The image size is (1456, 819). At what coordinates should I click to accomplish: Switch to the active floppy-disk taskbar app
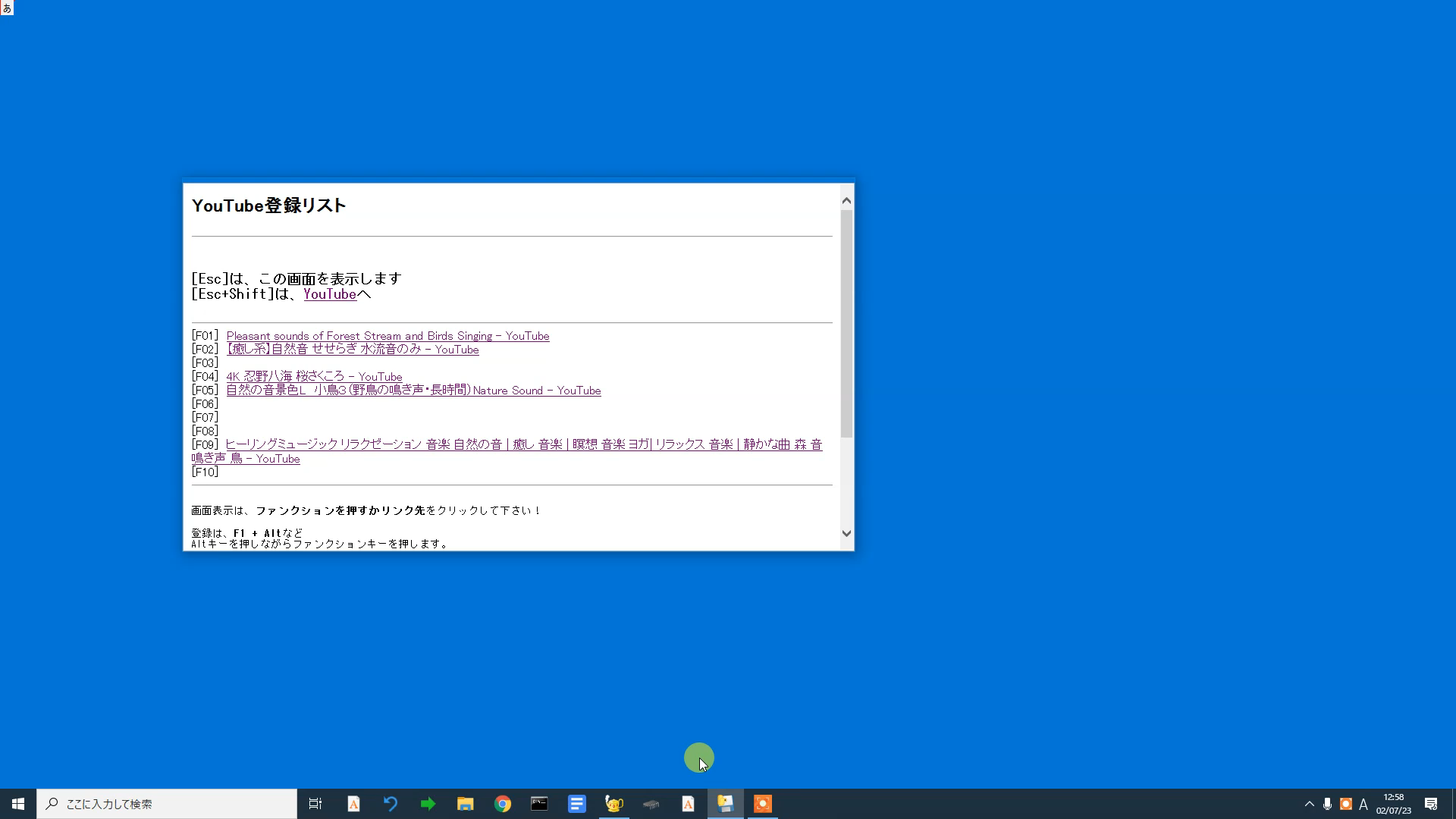[x=725, y=804]
